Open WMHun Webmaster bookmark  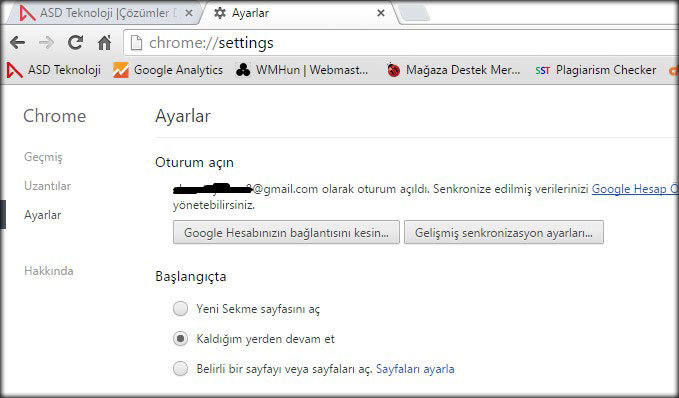302,70
